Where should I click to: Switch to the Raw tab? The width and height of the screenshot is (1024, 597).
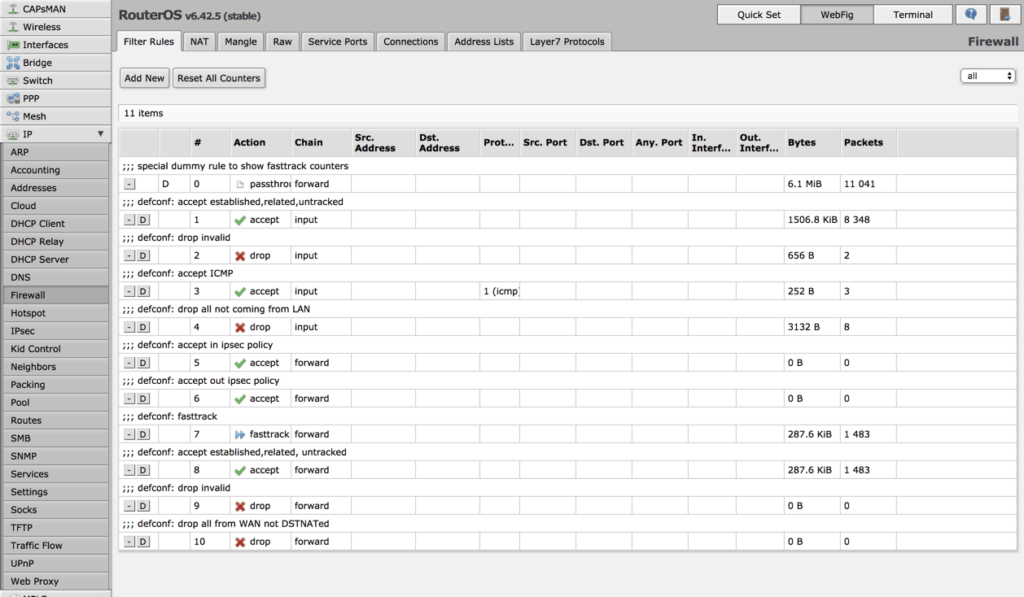282,41
